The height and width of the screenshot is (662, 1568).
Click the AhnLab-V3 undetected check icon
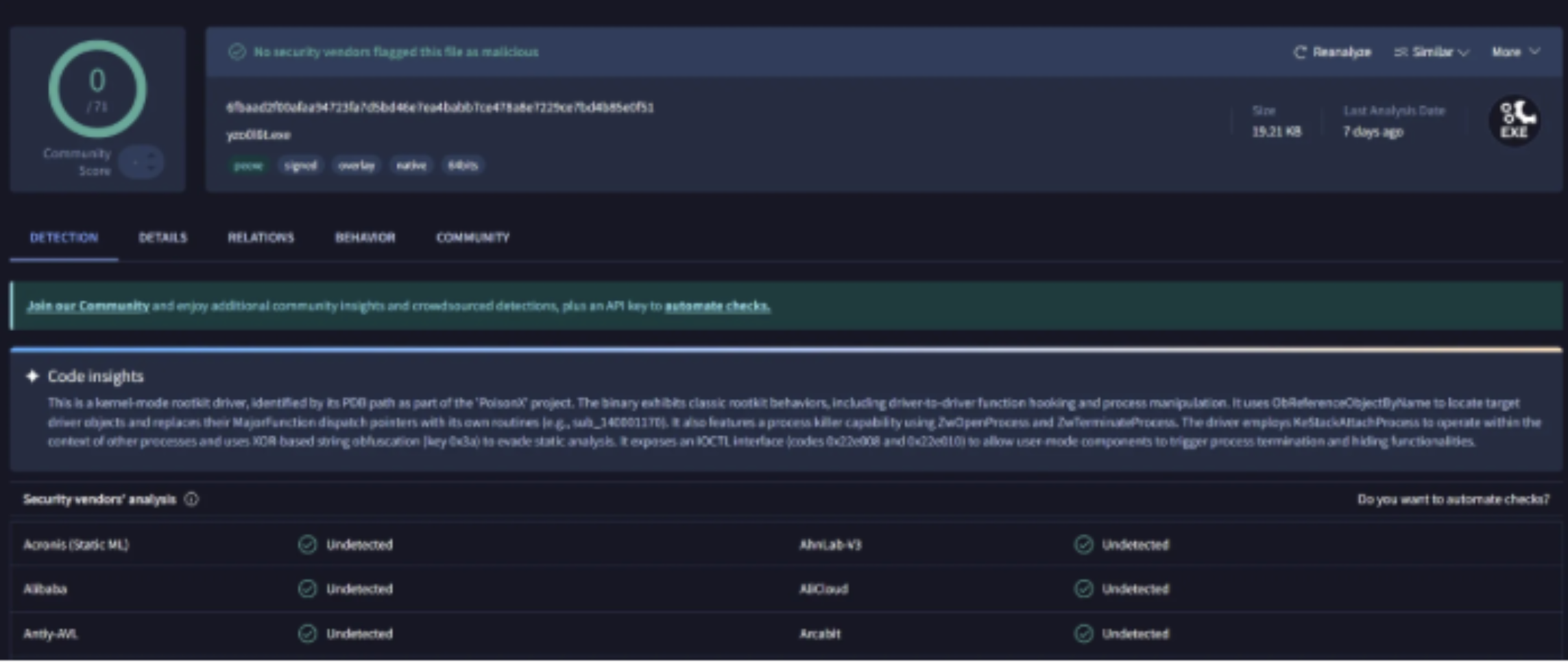click(x=1083, y=545)
